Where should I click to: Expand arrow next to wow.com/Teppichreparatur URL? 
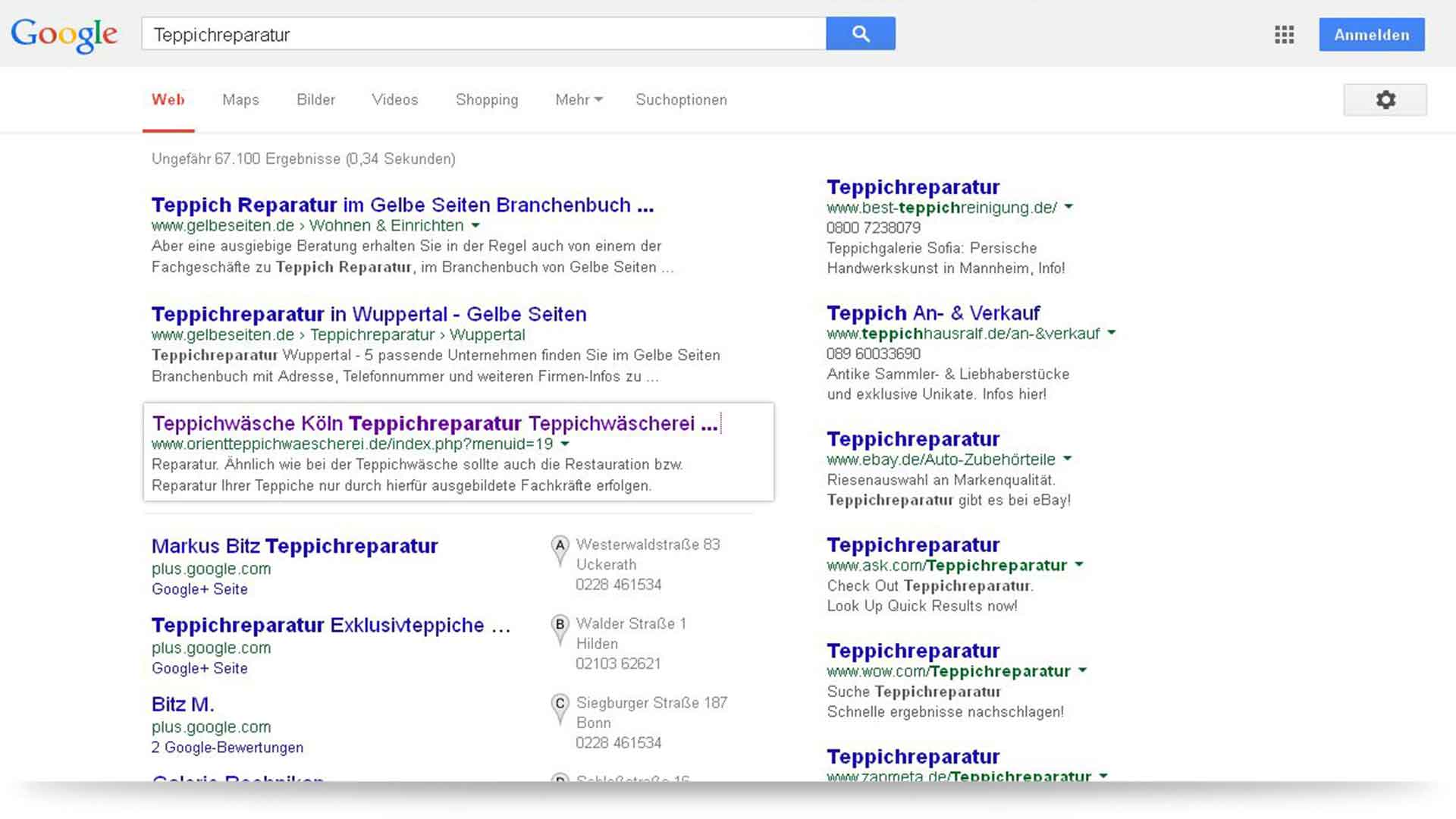click(x=1082, y=670)
